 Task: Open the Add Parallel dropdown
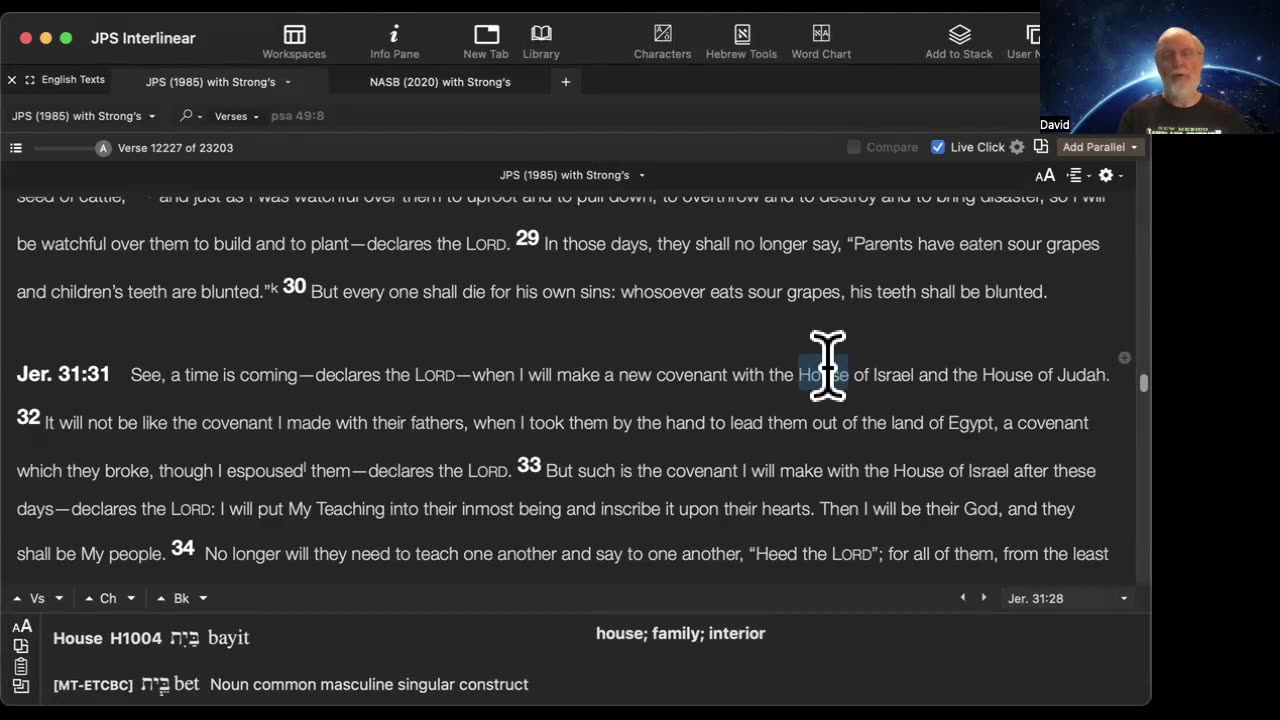(x=1099, y=147)
